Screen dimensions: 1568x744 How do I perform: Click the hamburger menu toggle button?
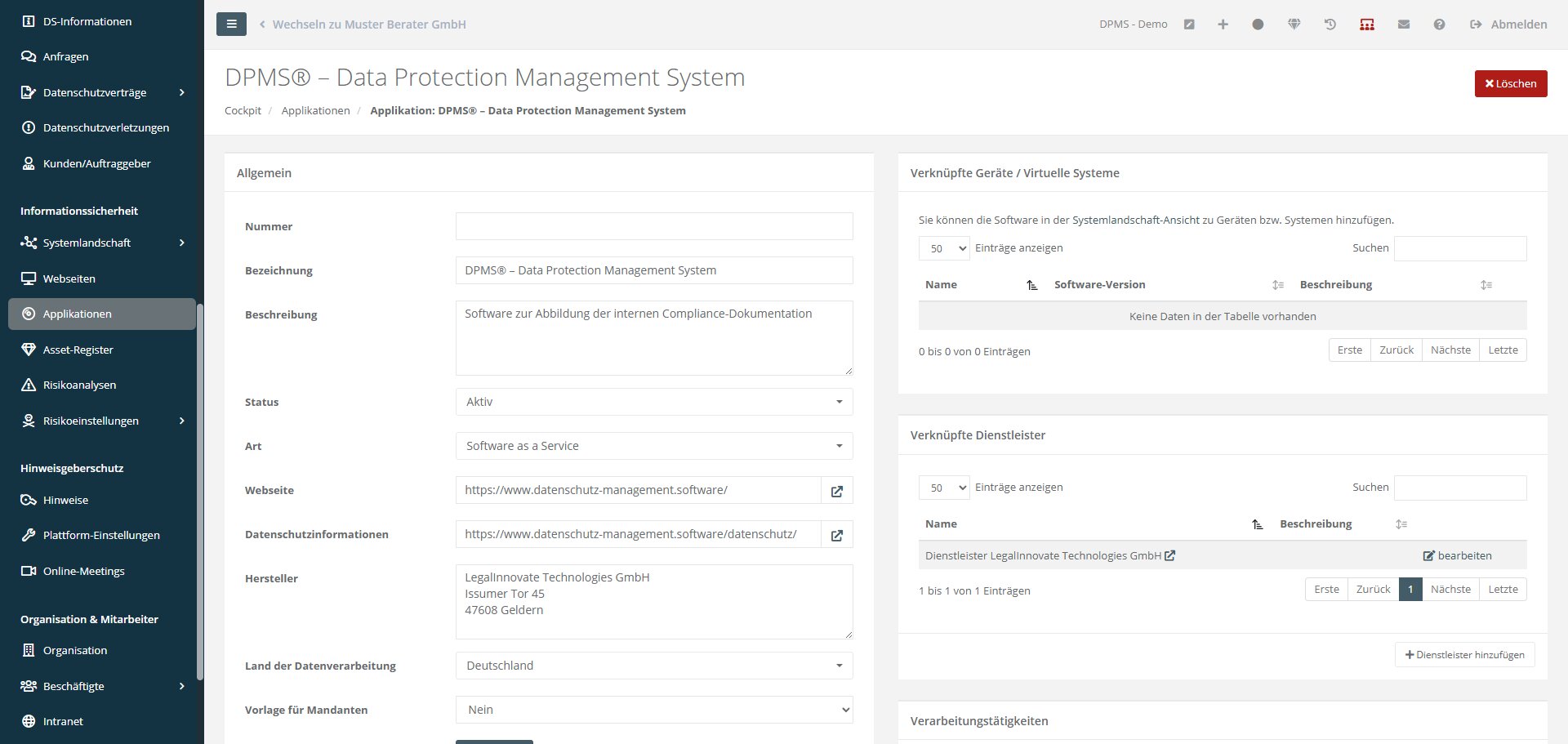(x=231, y=25)
